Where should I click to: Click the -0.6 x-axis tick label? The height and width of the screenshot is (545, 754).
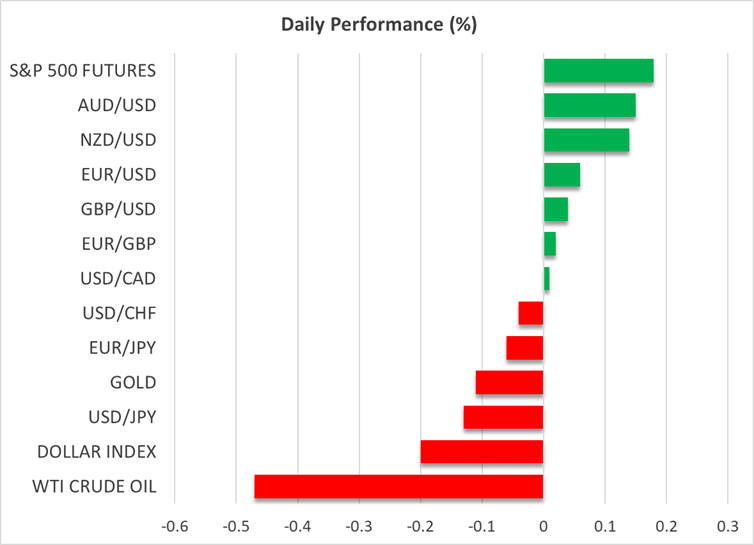pos(173,526)
